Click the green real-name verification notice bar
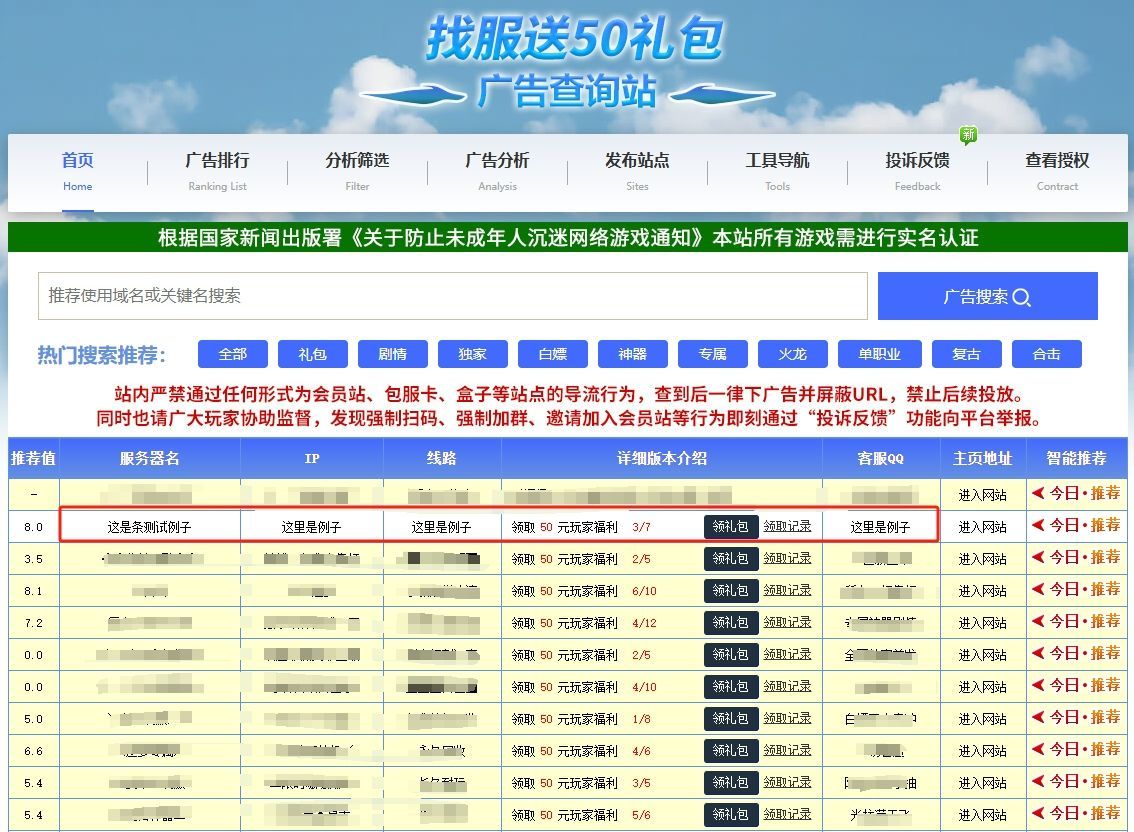Viewport: 1134px width, 832px height. pos(567,238)
